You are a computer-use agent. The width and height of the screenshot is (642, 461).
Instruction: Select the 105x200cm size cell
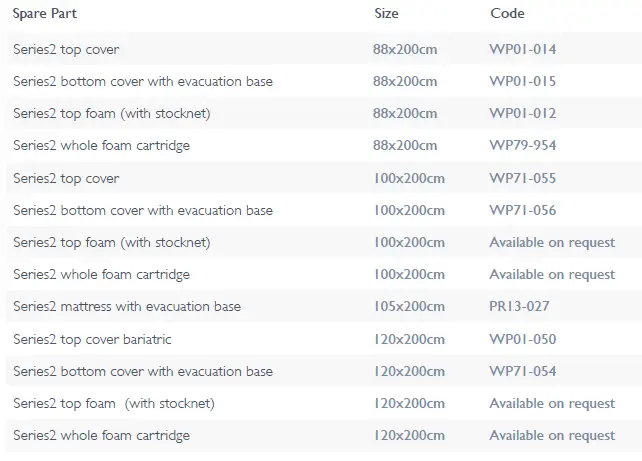click(x=409, y=307)
